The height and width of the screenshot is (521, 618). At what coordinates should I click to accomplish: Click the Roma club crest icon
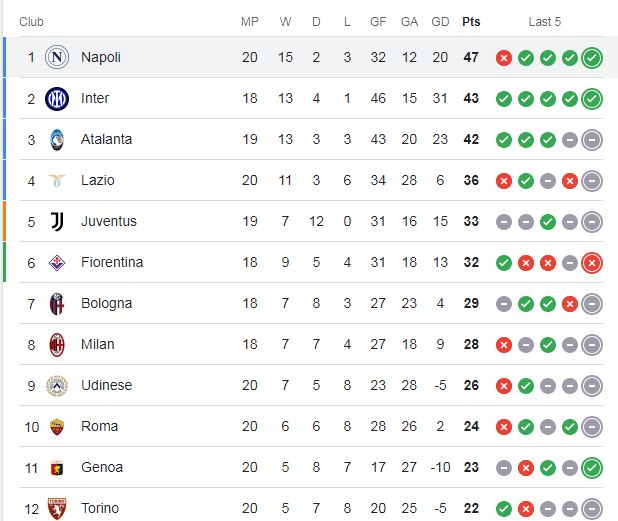click(57, 426)
